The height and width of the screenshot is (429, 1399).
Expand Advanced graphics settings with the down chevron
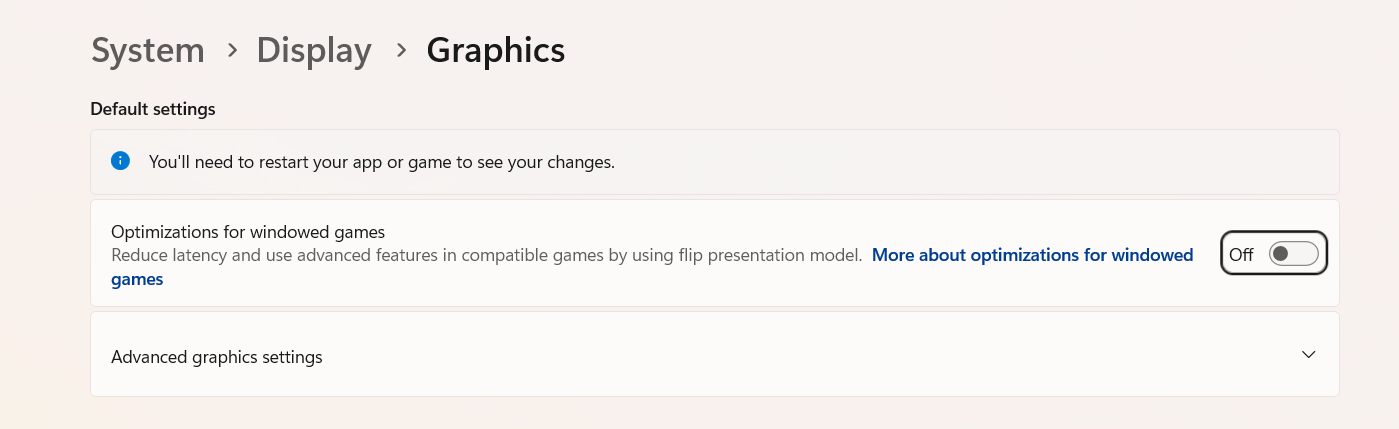pyautogui.click(x=1308, y=355)
